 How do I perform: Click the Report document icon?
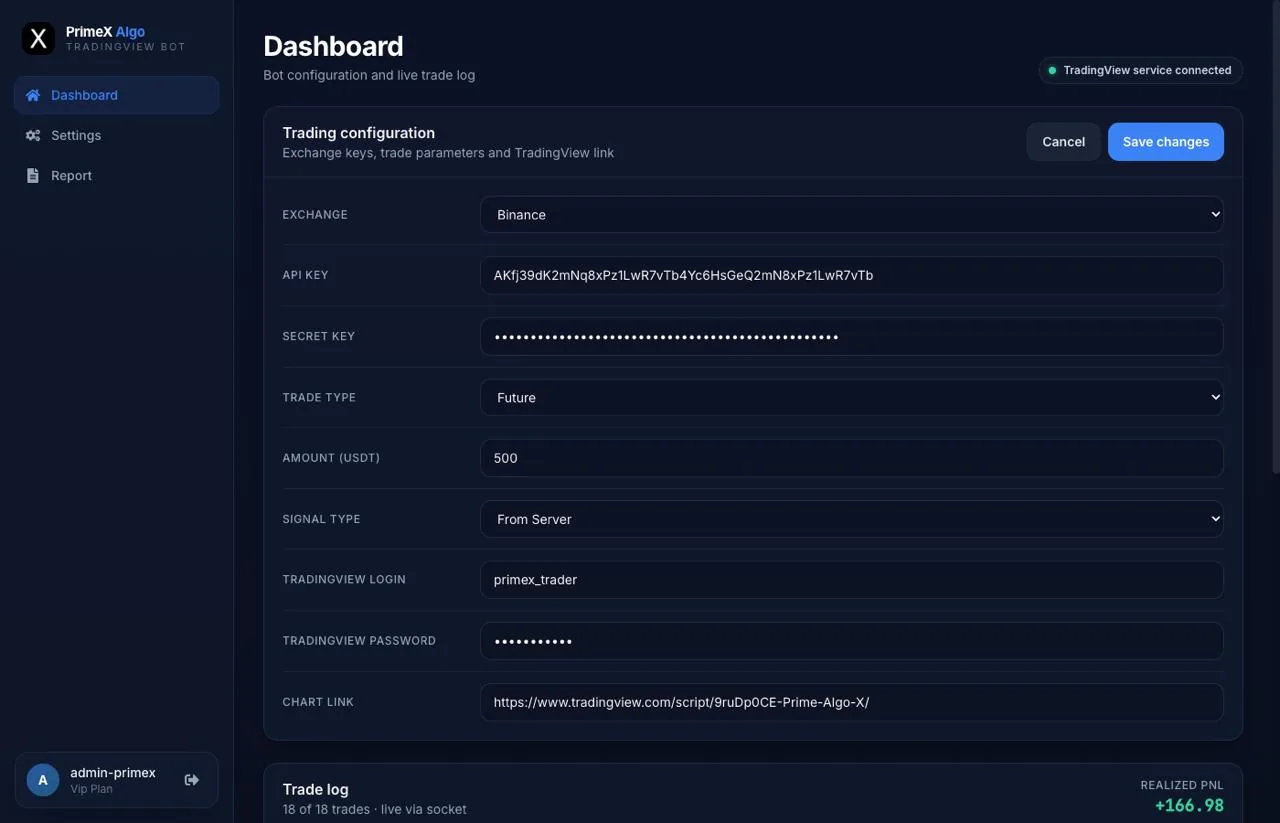click(32, 175)
